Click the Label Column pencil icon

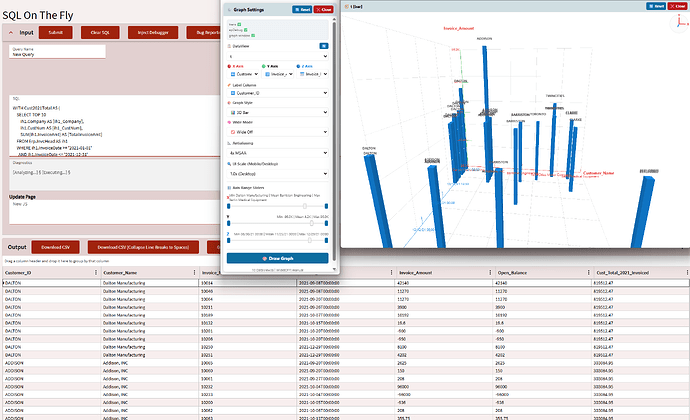[x=229, y=85]
